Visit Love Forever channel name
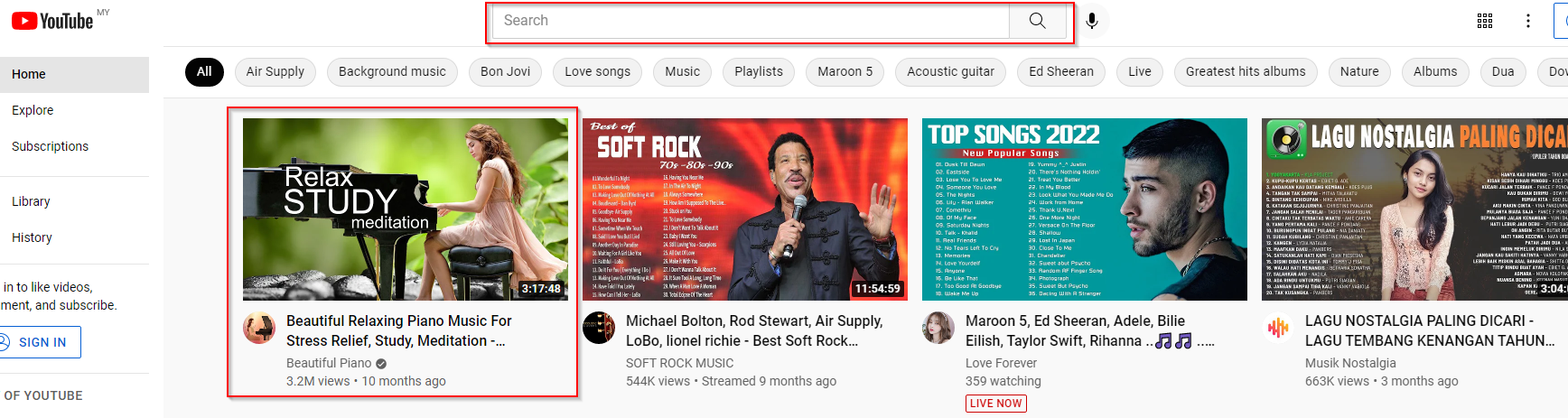 click(1002, 363)
